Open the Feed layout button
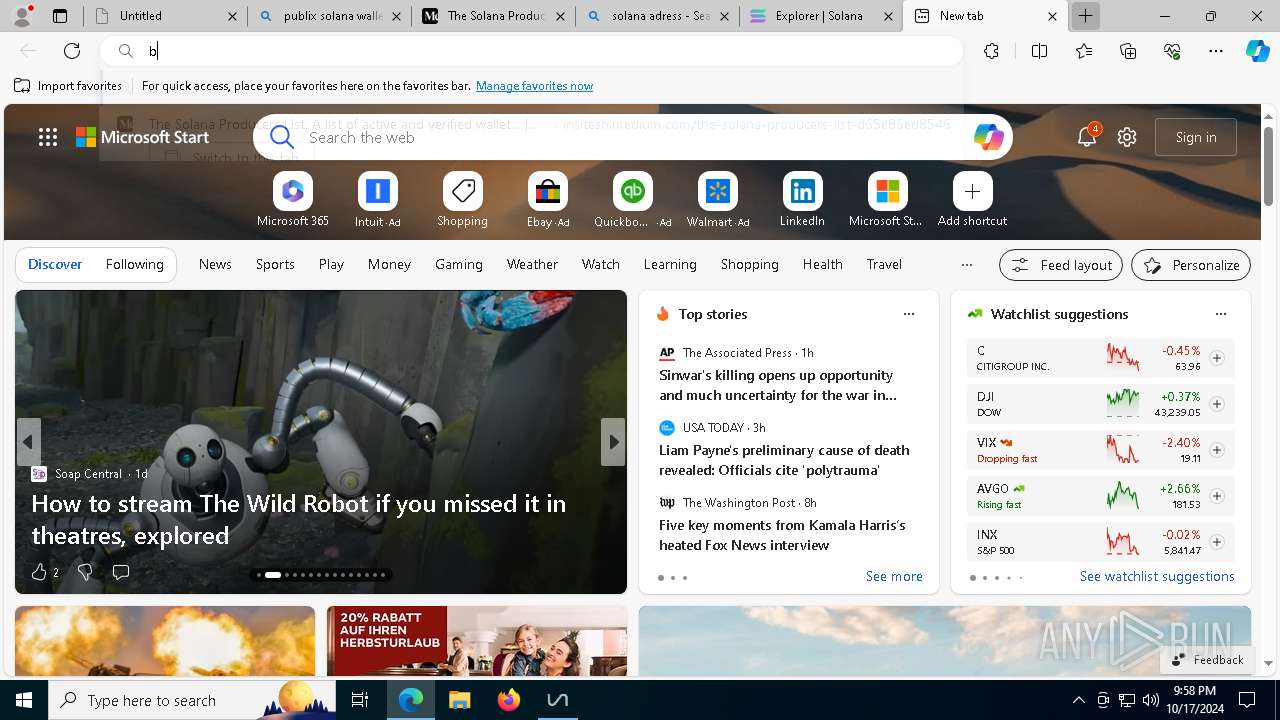Viewport: 1280px width, 720px height. tap(1061, 265)
